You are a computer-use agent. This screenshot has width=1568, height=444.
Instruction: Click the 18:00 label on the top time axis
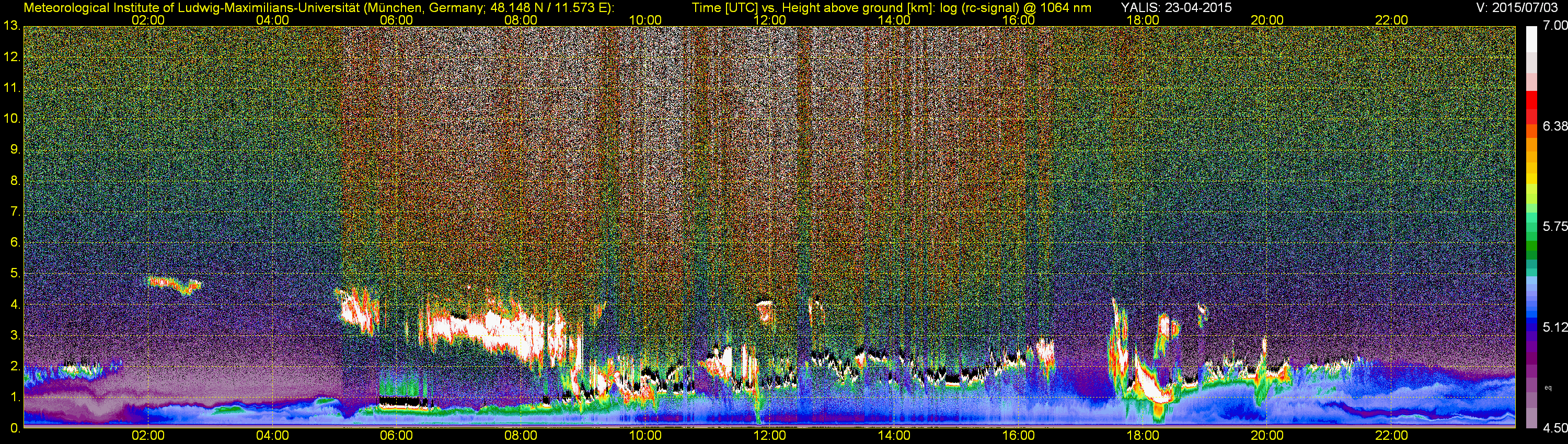pyautogui.click(x=1143, y=20)
